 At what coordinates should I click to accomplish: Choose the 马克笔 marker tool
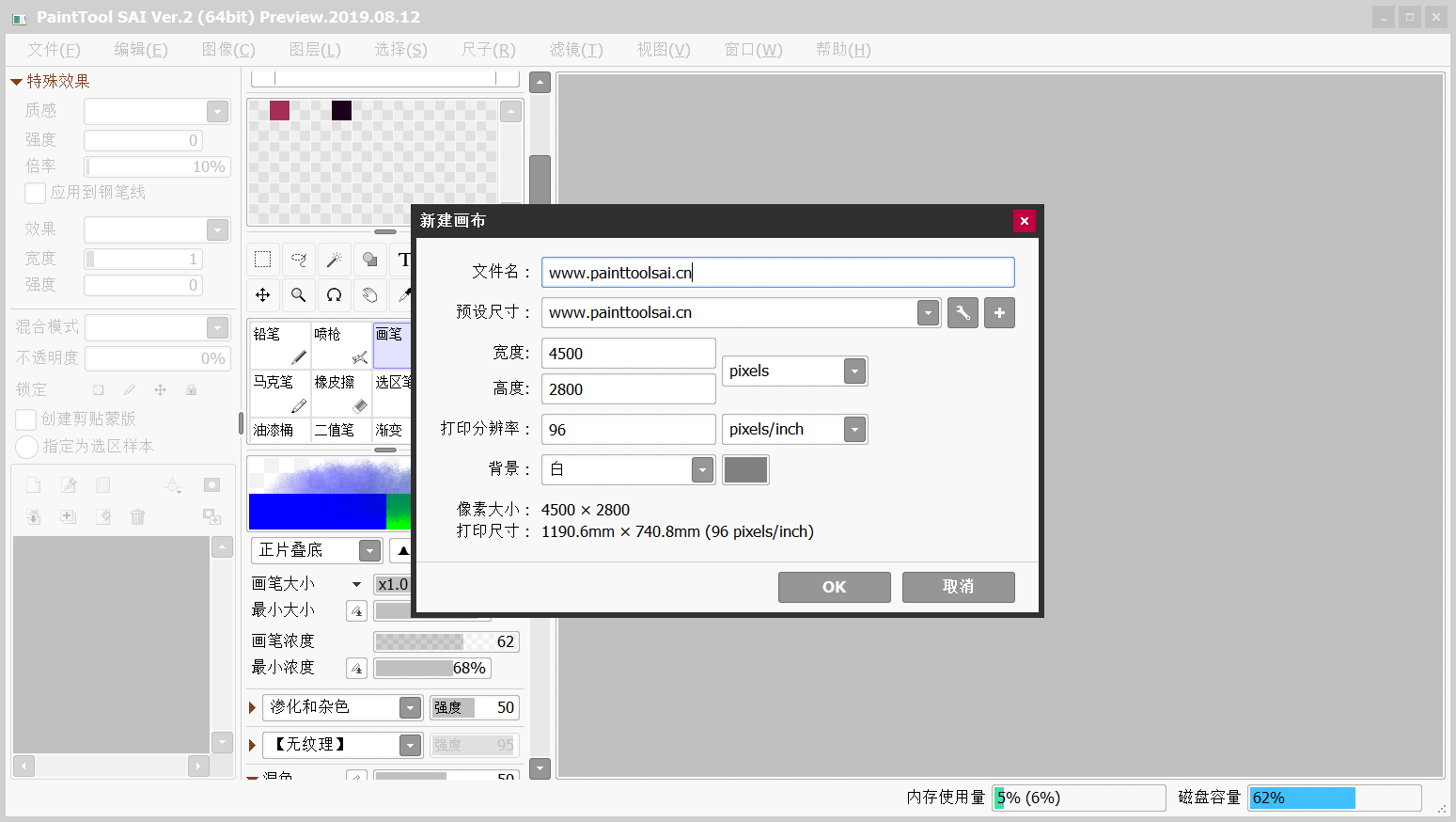(x=280, y=393)
